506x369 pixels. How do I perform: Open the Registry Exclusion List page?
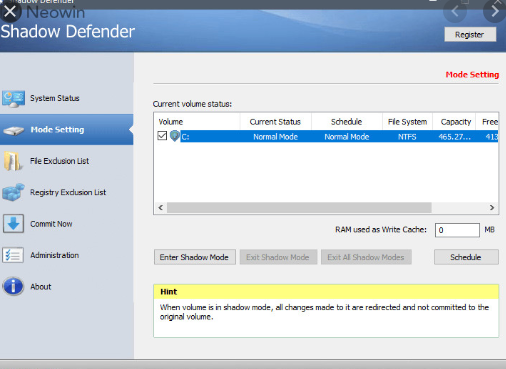tap(67, 192)
